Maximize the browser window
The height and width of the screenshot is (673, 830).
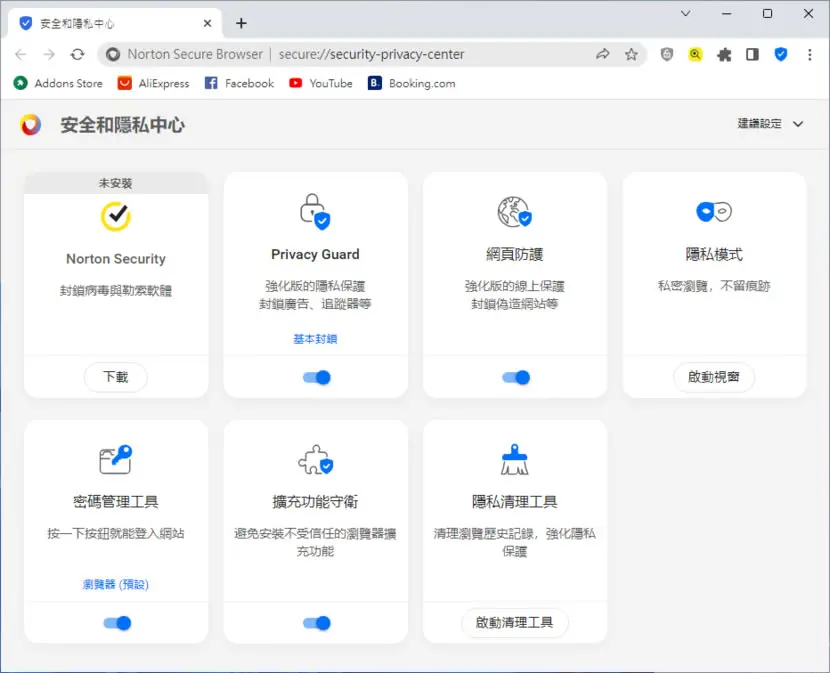pyautogui.click(x=768, y=14)
